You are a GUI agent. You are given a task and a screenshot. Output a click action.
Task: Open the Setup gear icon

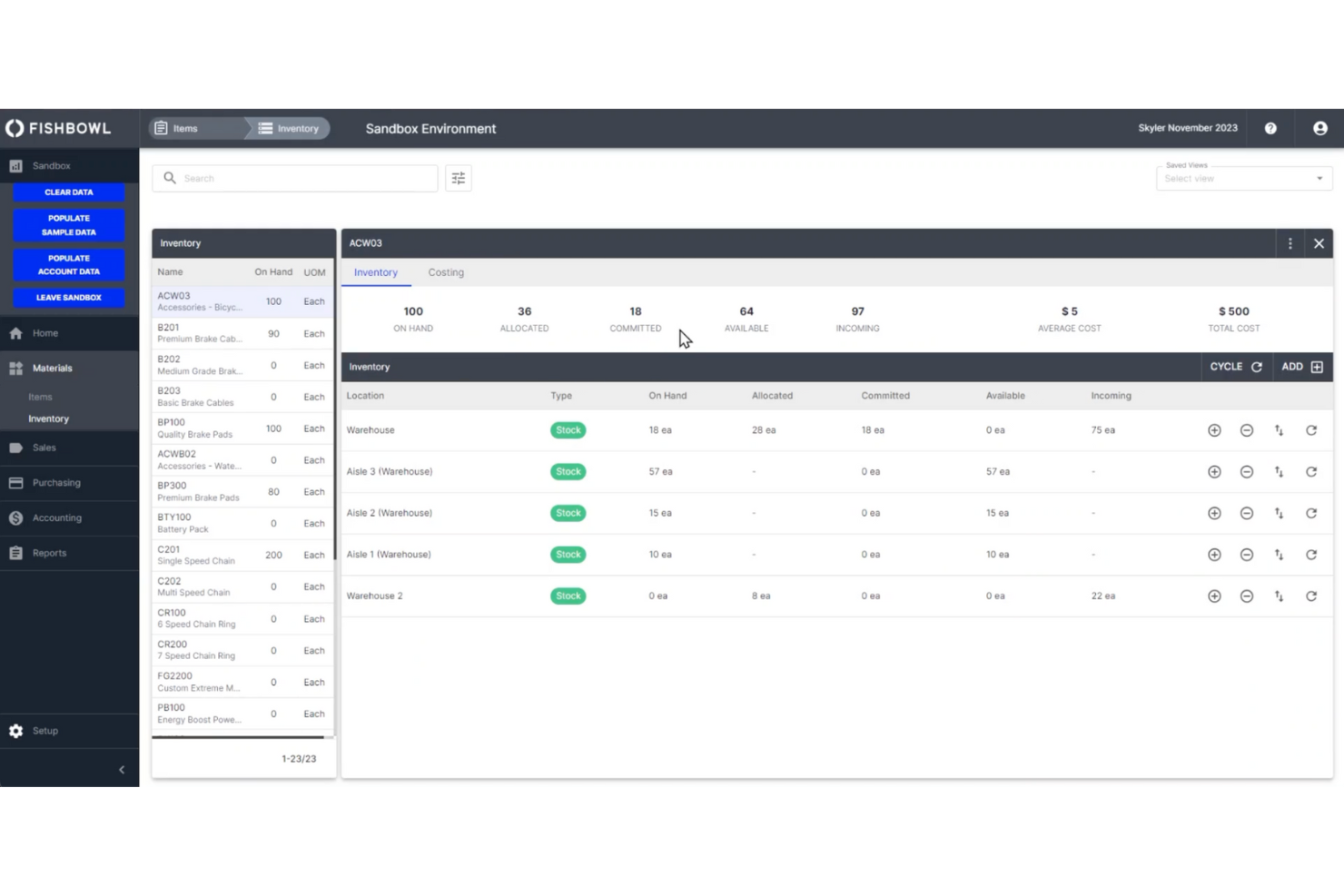[15, 731]
